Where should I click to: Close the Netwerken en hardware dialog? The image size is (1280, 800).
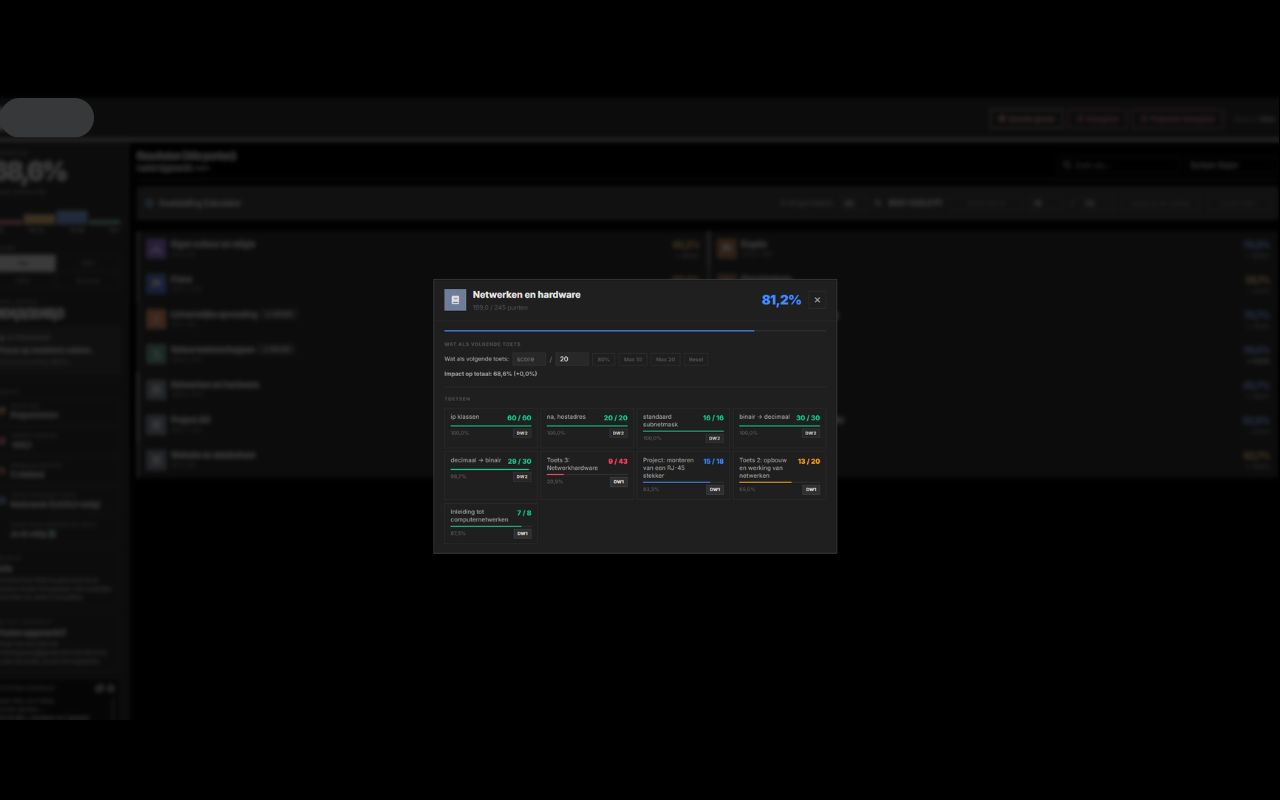coord(817,300)
